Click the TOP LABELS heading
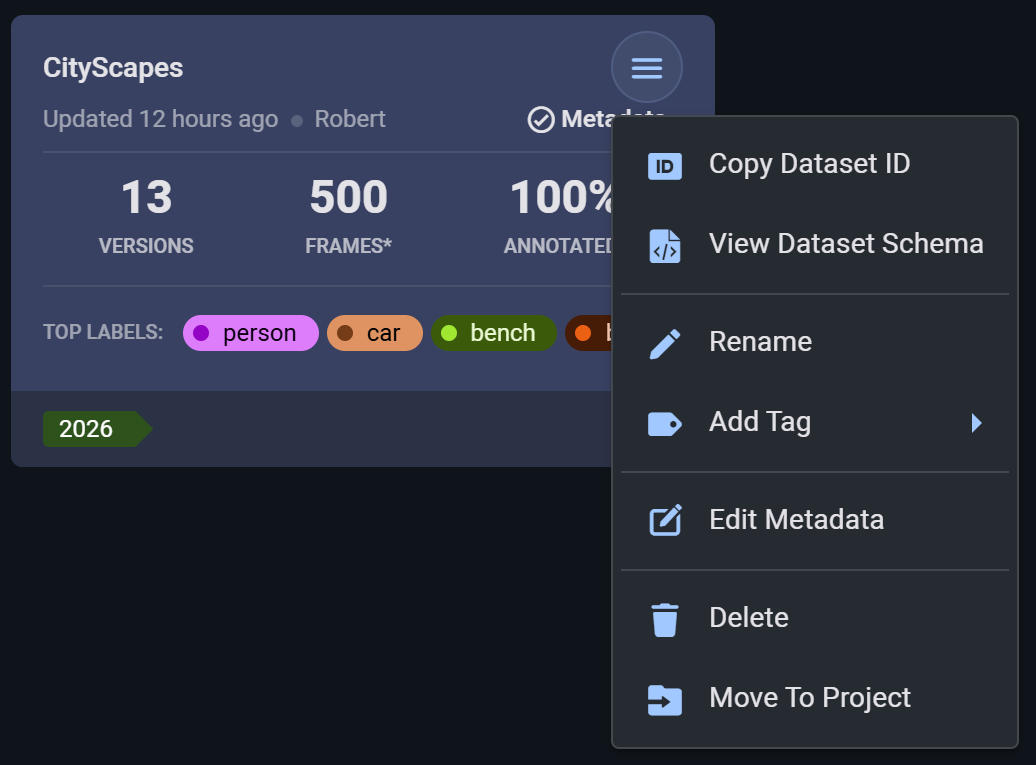Screen dimensions: 1036x765 click(103, 332)
